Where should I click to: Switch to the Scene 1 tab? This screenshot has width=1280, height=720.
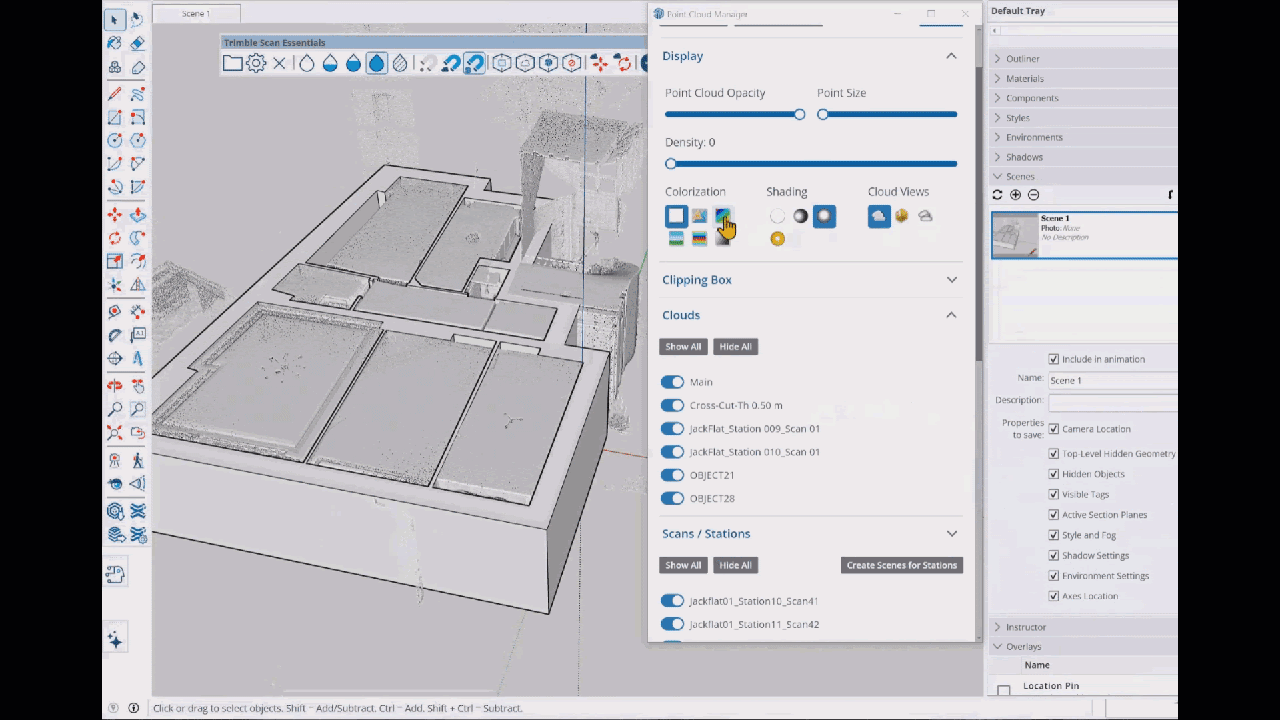point(196,13)
